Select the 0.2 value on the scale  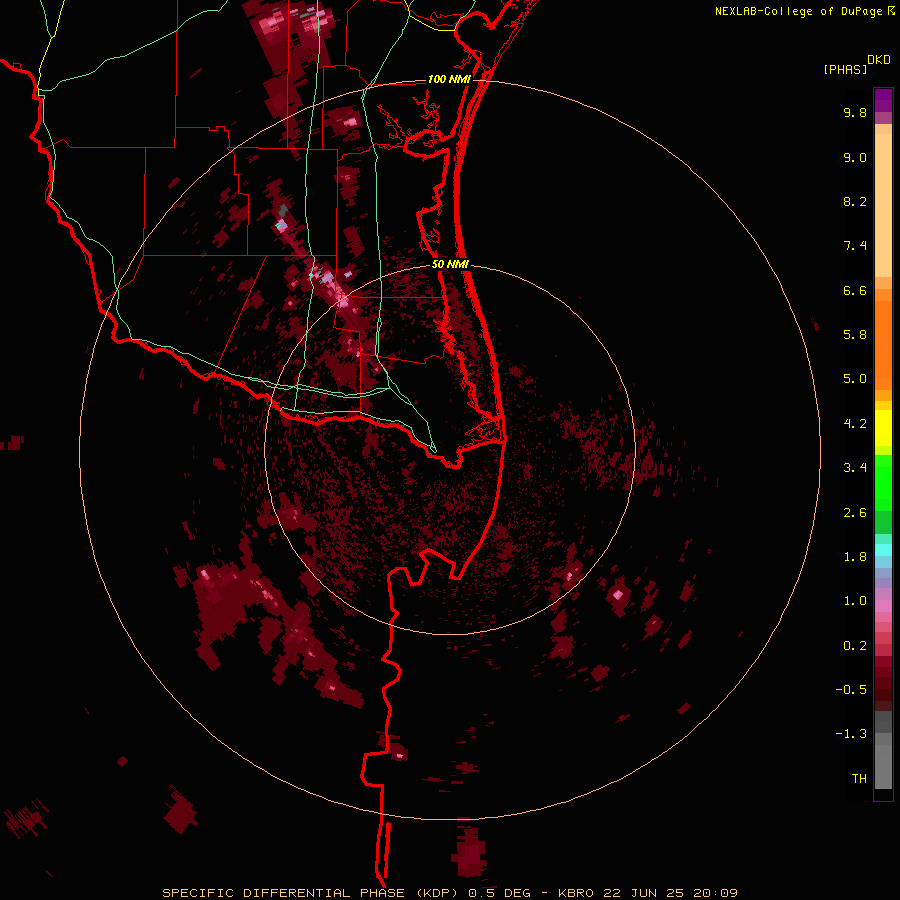855,646
